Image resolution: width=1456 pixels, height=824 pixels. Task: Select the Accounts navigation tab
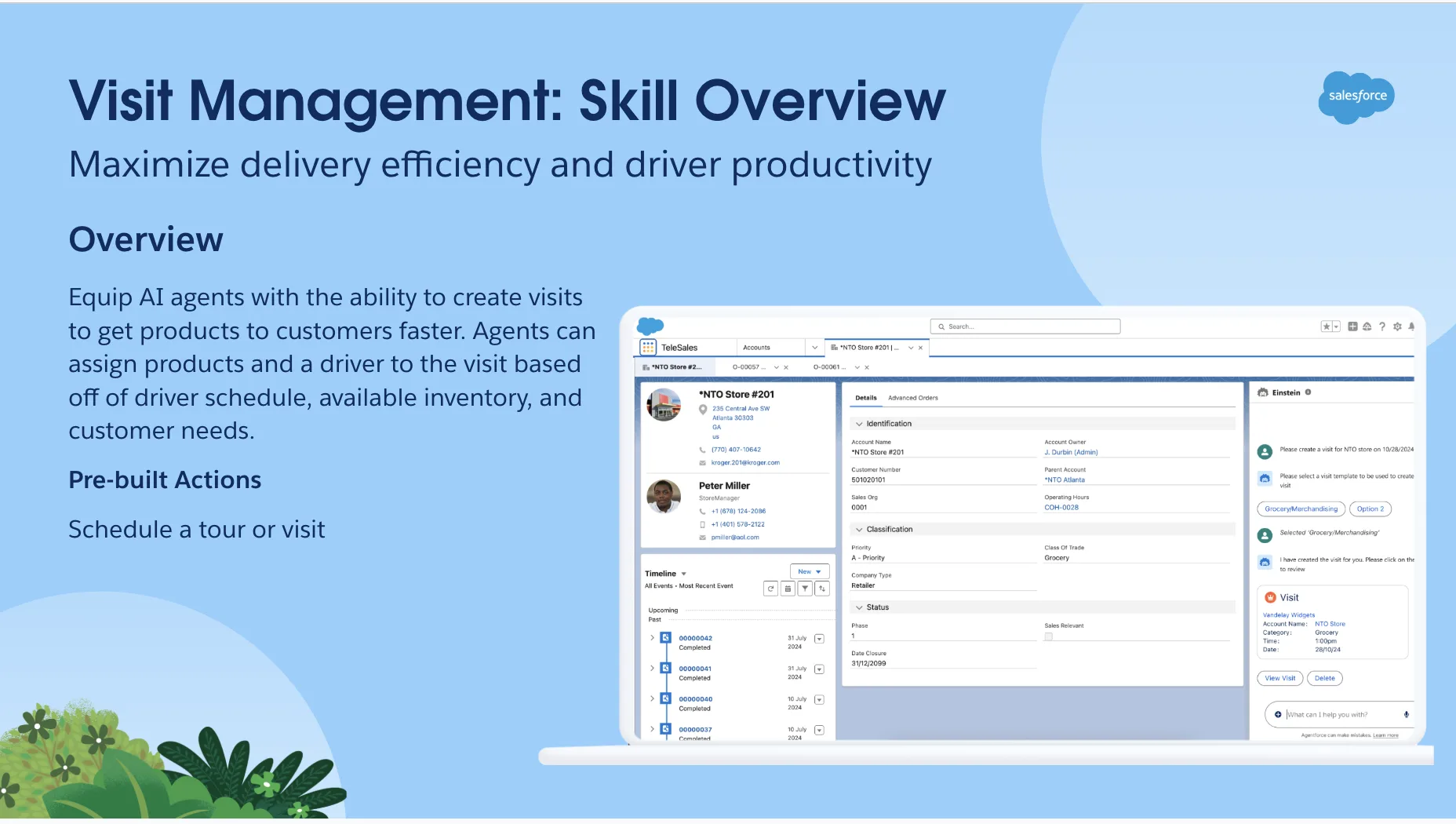756,348
